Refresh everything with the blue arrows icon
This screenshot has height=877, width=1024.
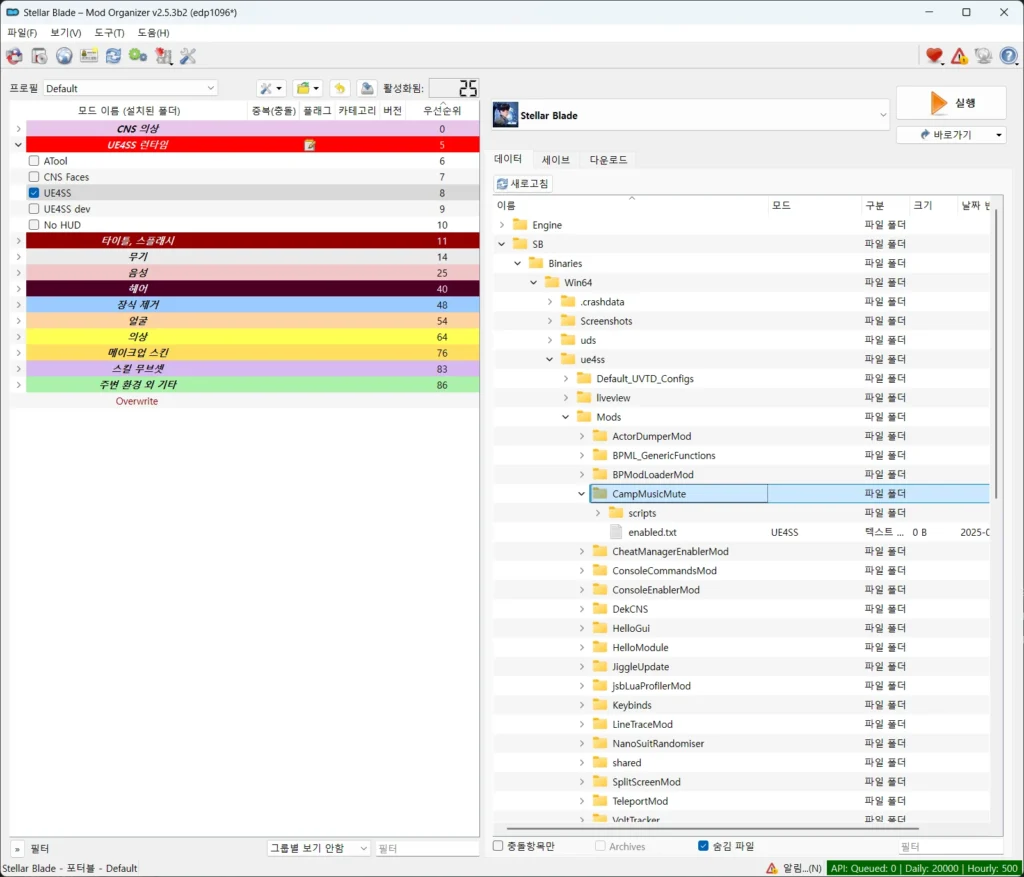click(114, 56)
